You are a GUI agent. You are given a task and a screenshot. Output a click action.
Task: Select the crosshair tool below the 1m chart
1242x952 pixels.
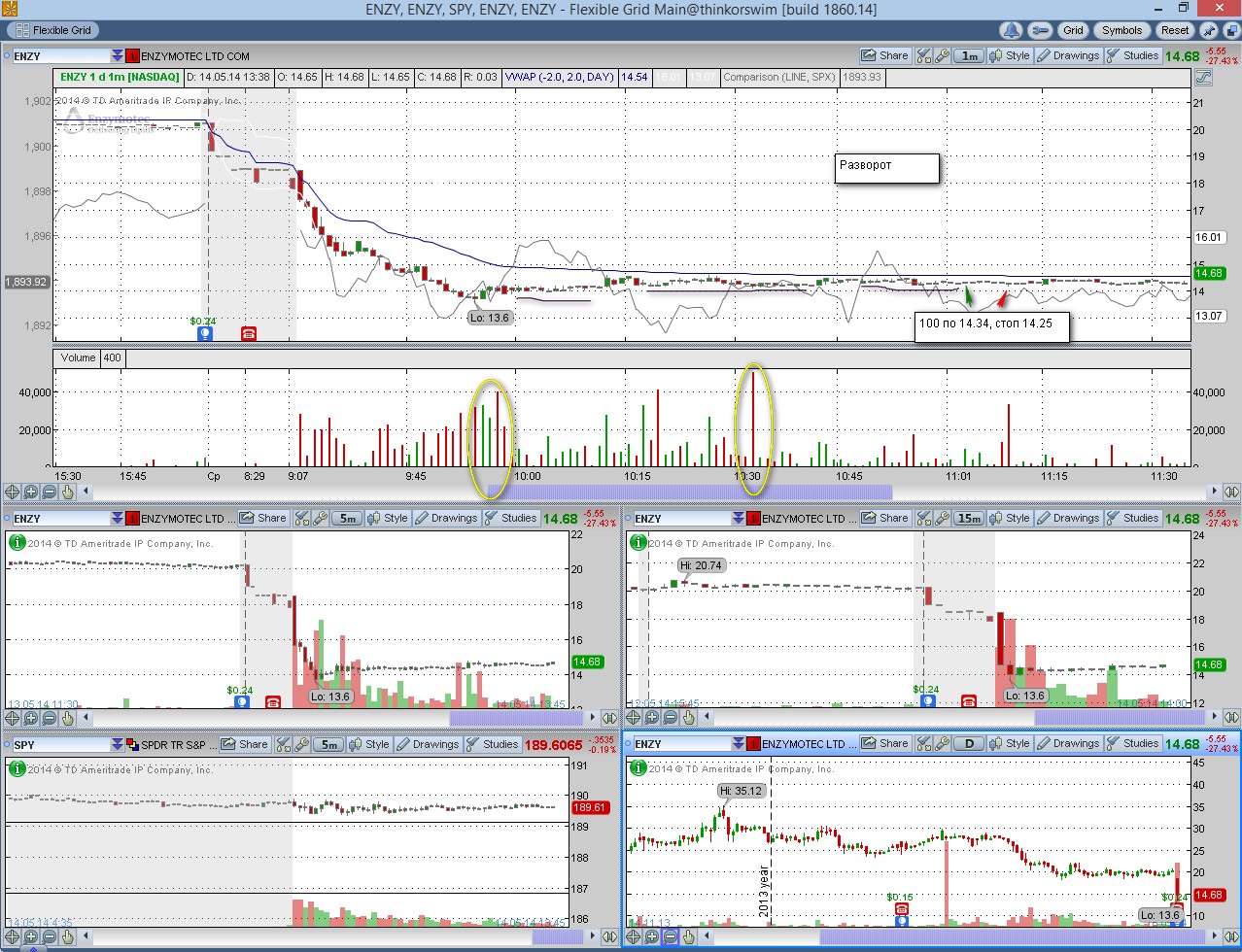[x=12, y=492]
